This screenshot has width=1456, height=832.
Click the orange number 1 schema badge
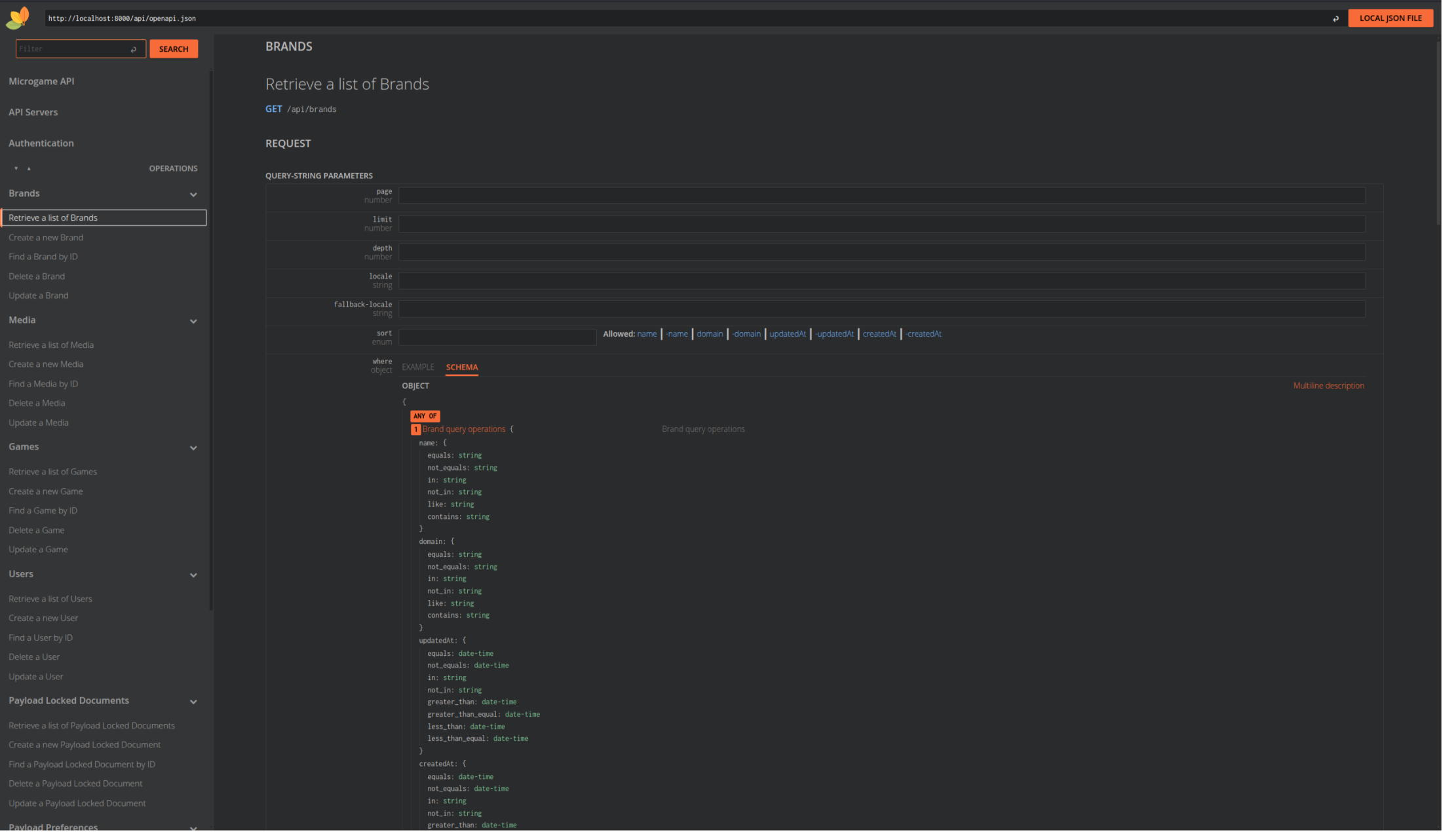pos(415,430)
